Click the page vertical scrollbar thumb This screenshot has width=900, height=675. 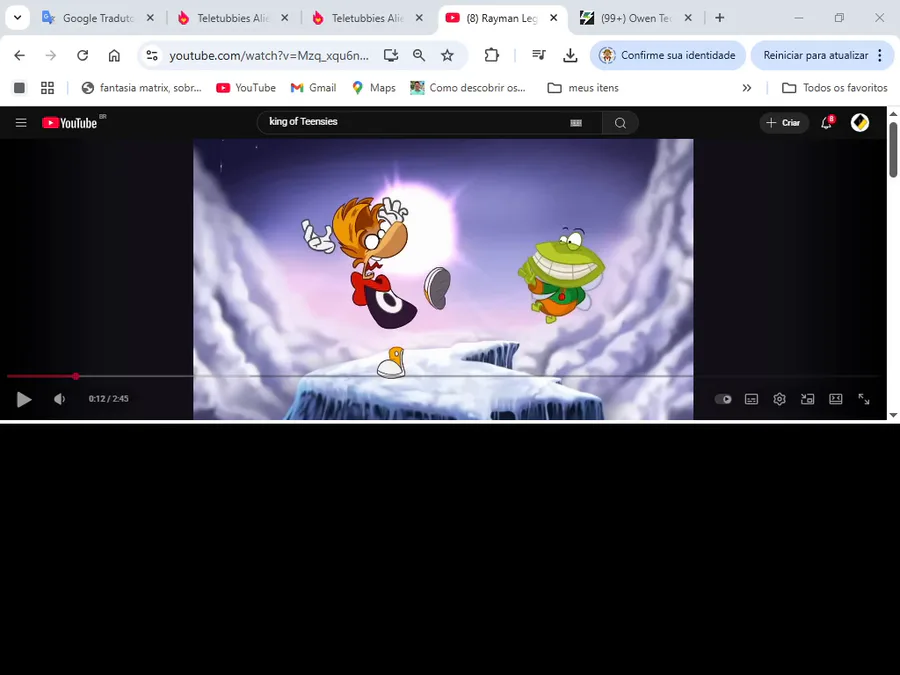894,149
